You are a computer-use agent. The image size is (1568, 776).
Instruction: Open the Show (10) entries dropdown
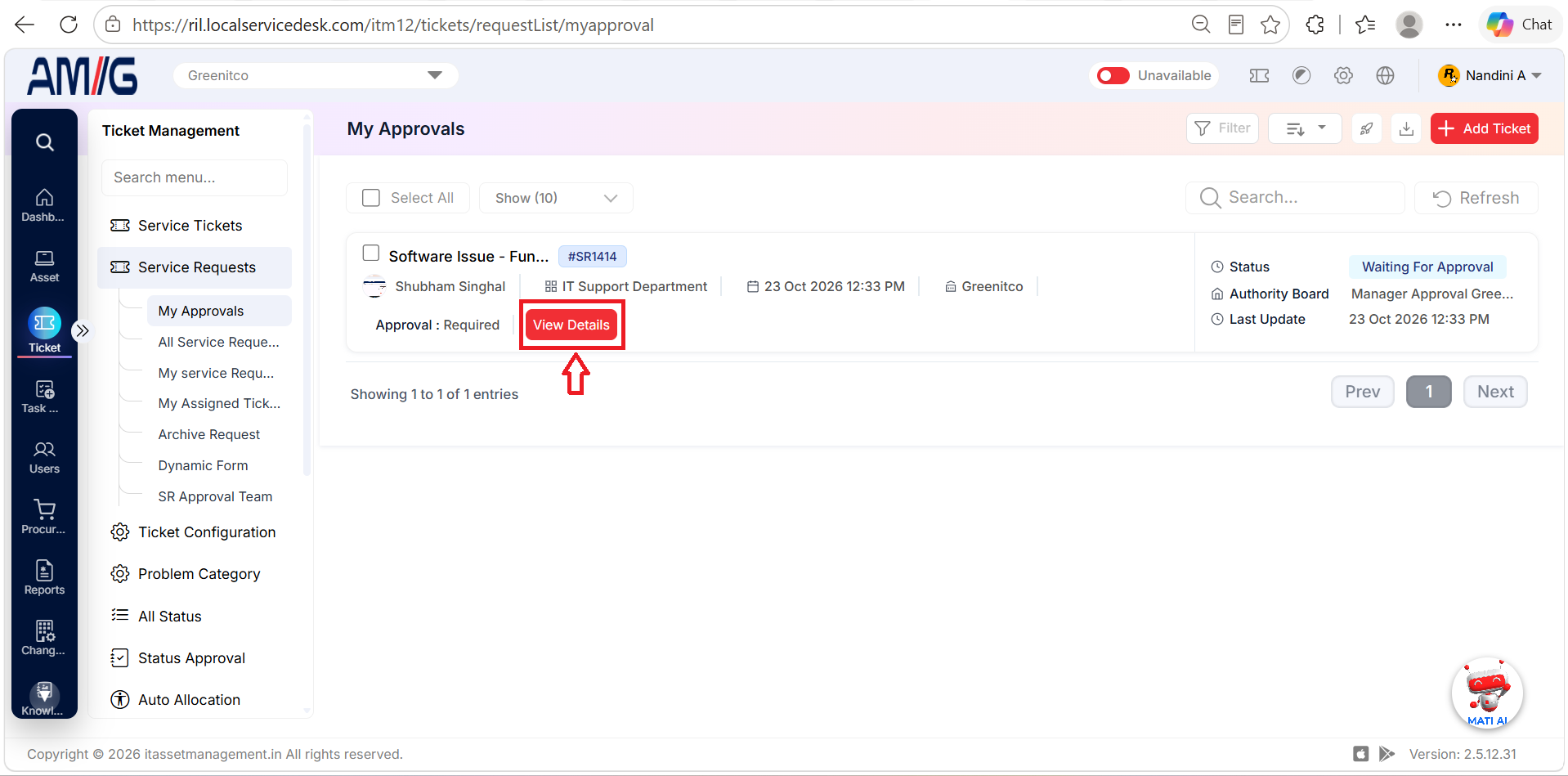click(x=556, y=198)
